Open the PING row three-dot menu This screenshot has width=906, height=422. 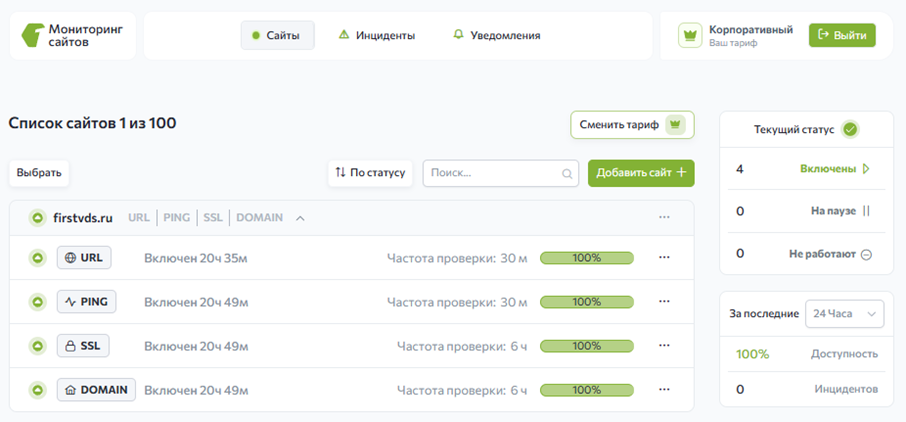664,301
